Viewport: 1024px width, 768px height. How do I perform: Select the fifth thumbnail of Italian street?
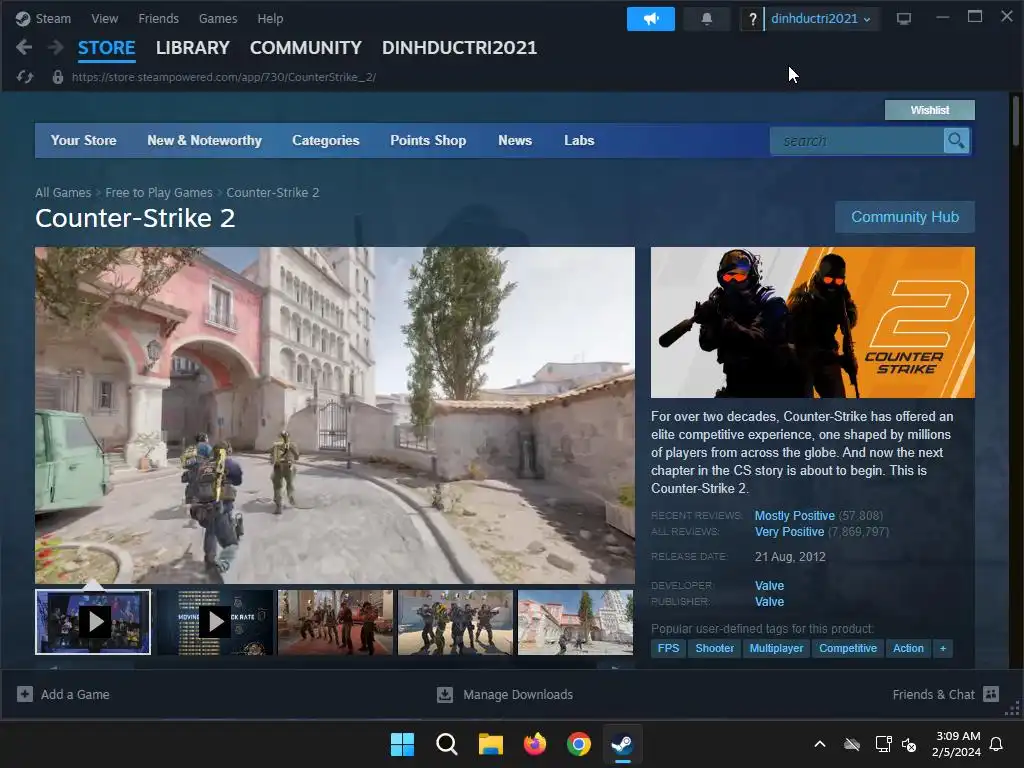(575, 622)
